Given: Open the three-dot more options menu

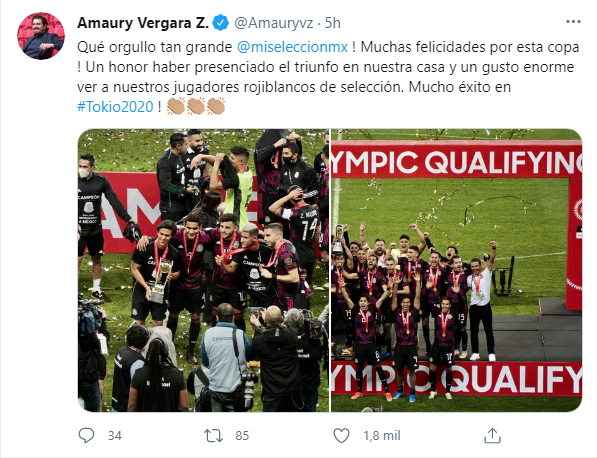Looking at the screenshot, I should pyautogui.click(x=573, y=22).
